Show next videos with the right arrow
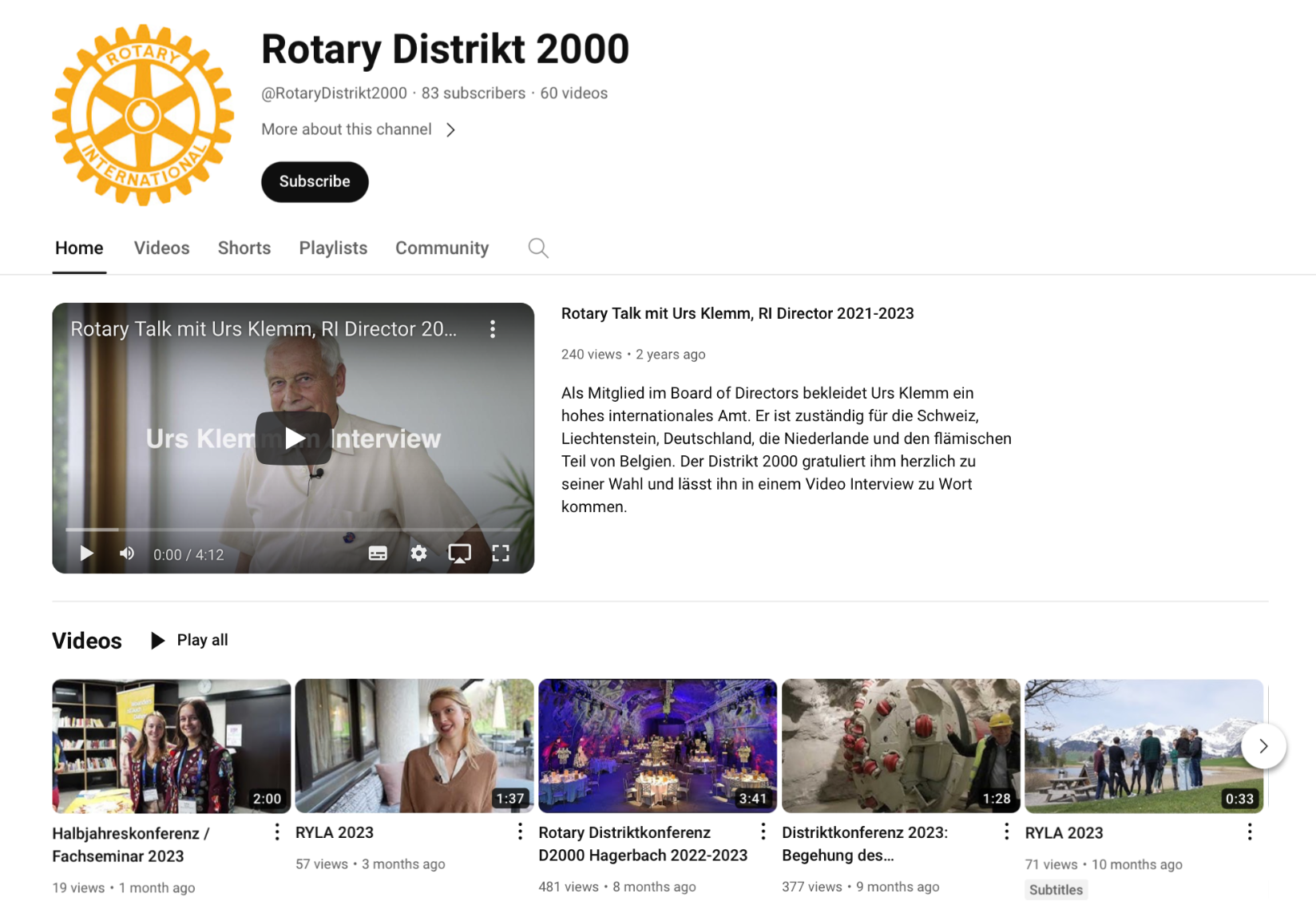The image size is (1316, 917). pyautogui.click(x=1263, y=746)
